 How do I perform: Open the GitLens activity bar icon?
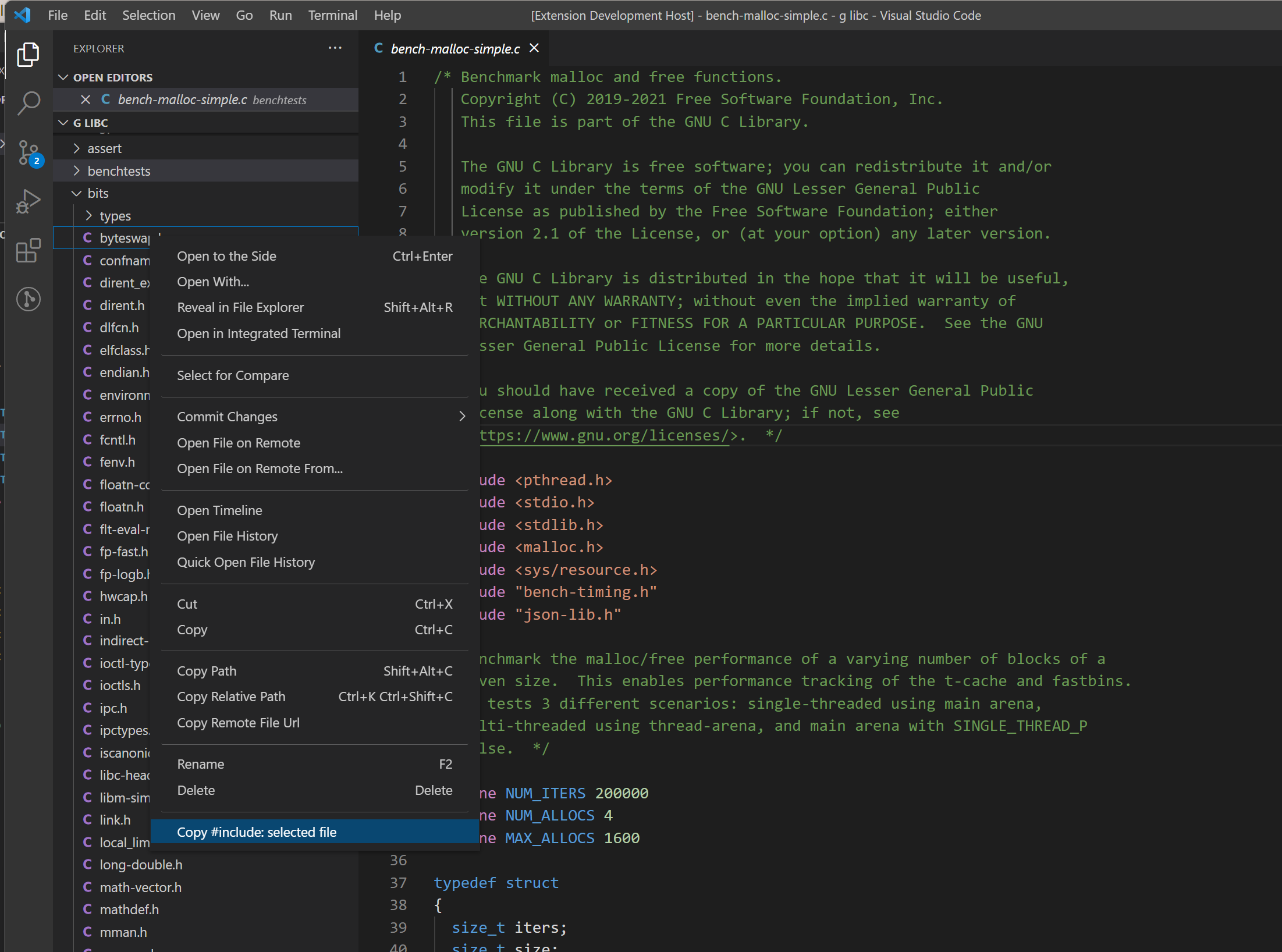click(28, 299)
